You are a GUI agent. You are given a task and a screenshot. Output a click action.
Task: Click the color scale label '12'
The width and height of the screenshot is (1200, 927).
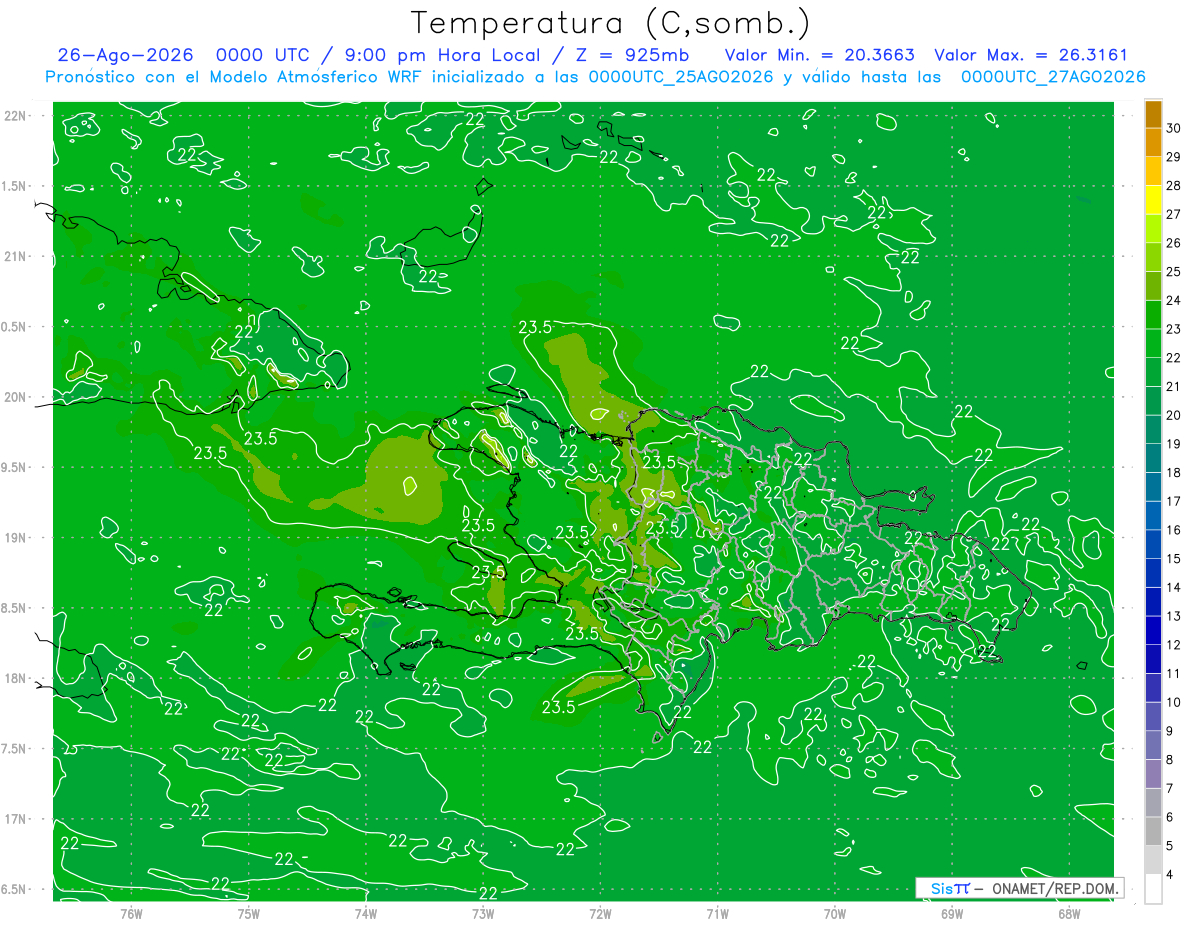point(1173,645)
